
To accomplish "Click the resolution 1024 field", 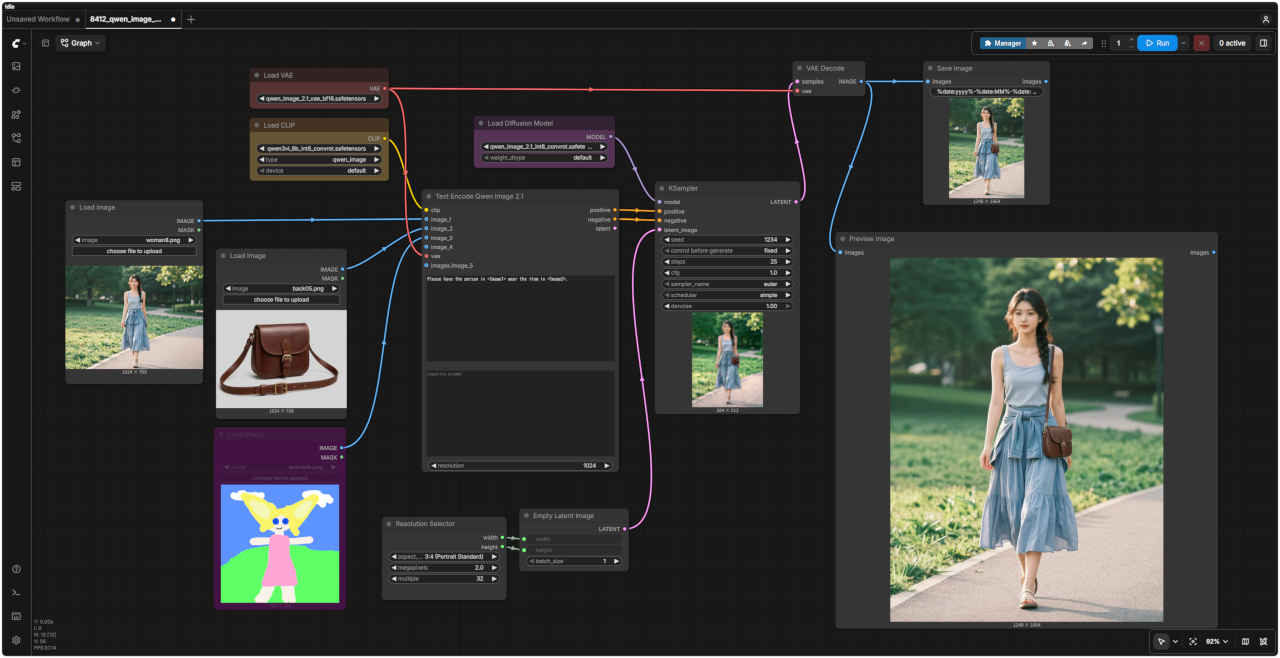I will point(520,465).
